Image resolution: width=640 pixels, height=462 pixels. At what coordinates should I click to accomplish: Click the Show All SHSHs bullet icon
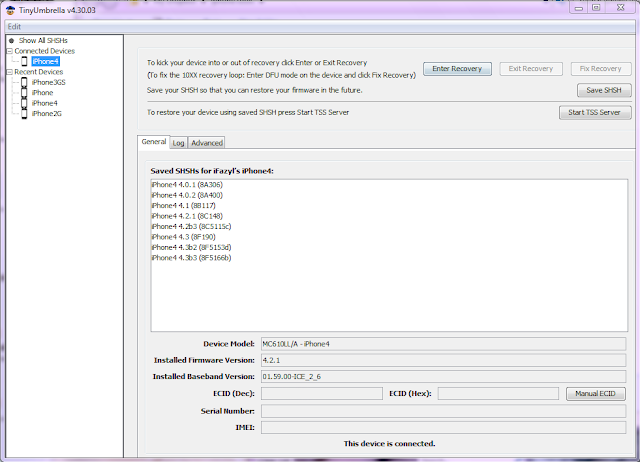[x=11, y=41]
